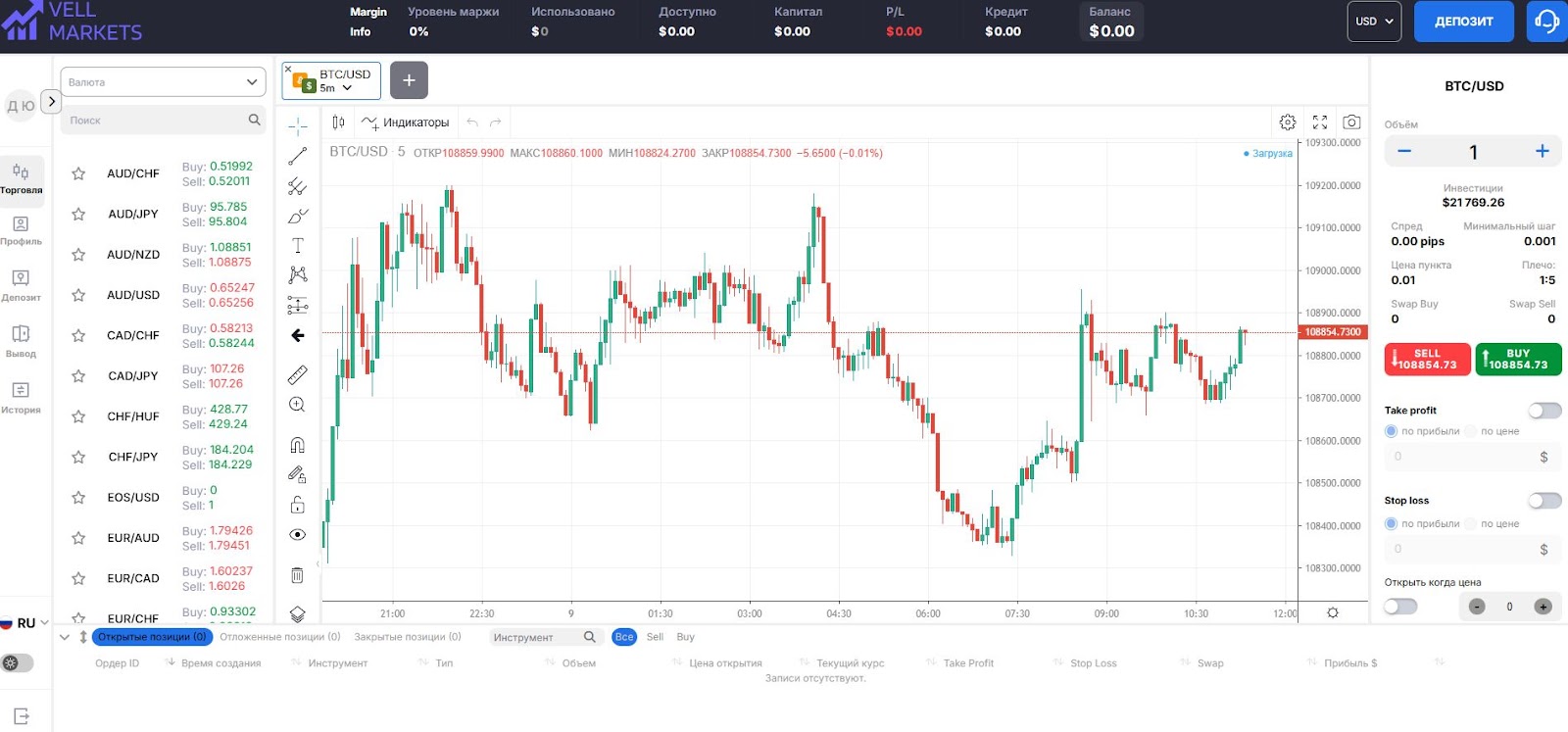The width and height of the screenshot is (1568, 732).
Task: Close the BTC/USD chart tab
Action: [x=288, y=69]
